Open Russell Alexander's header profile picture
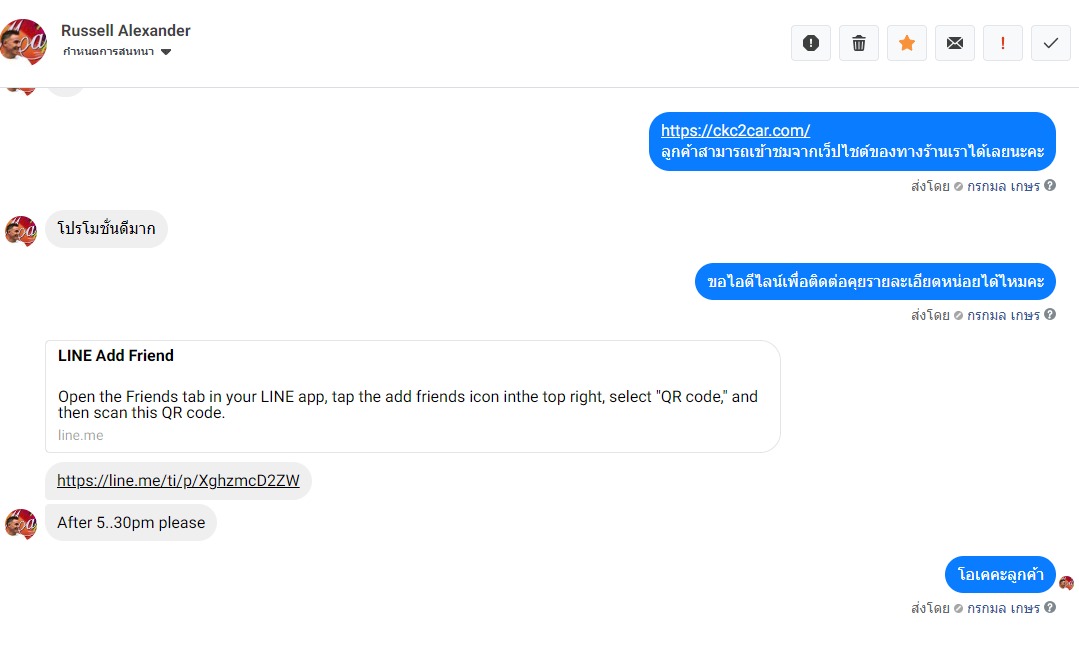 pos(24,41)
